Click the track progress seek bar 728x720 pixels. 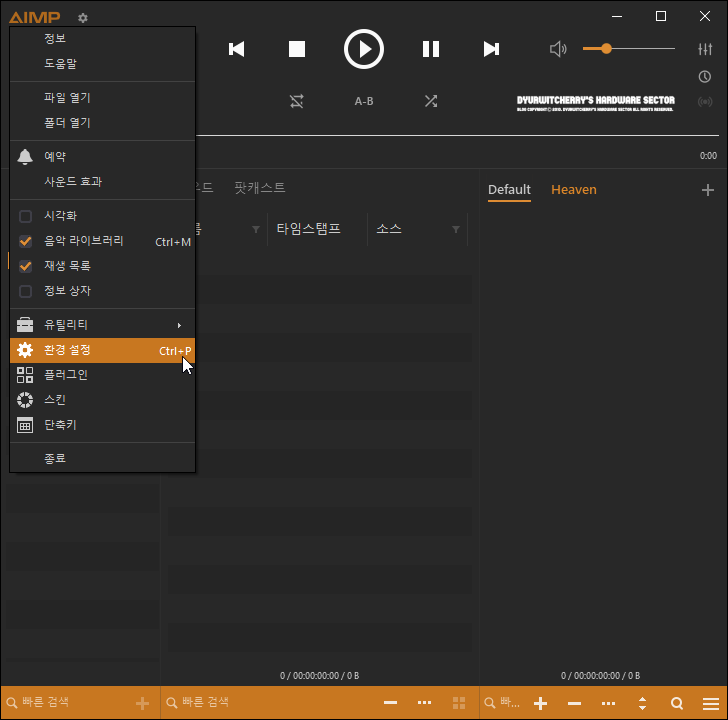(457, 136)
